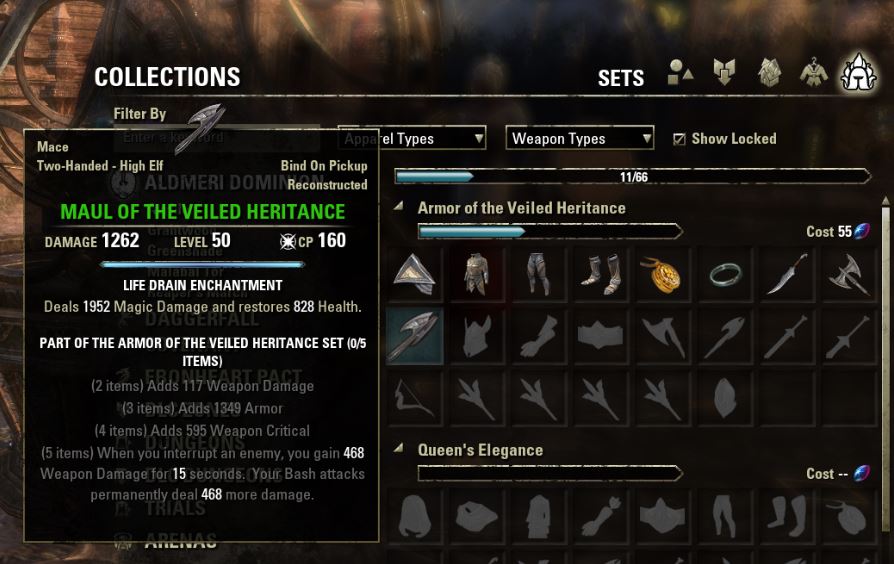Open the Arenas category
894x564 pixels.
(x=180, y=541)
